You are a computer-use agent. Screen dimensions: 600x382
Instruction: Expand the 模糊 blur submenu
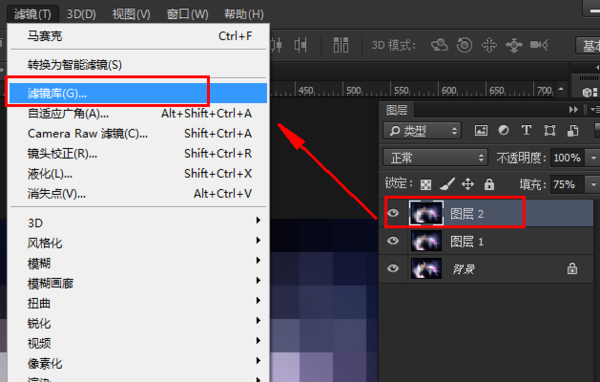click(x=139, y=263)
